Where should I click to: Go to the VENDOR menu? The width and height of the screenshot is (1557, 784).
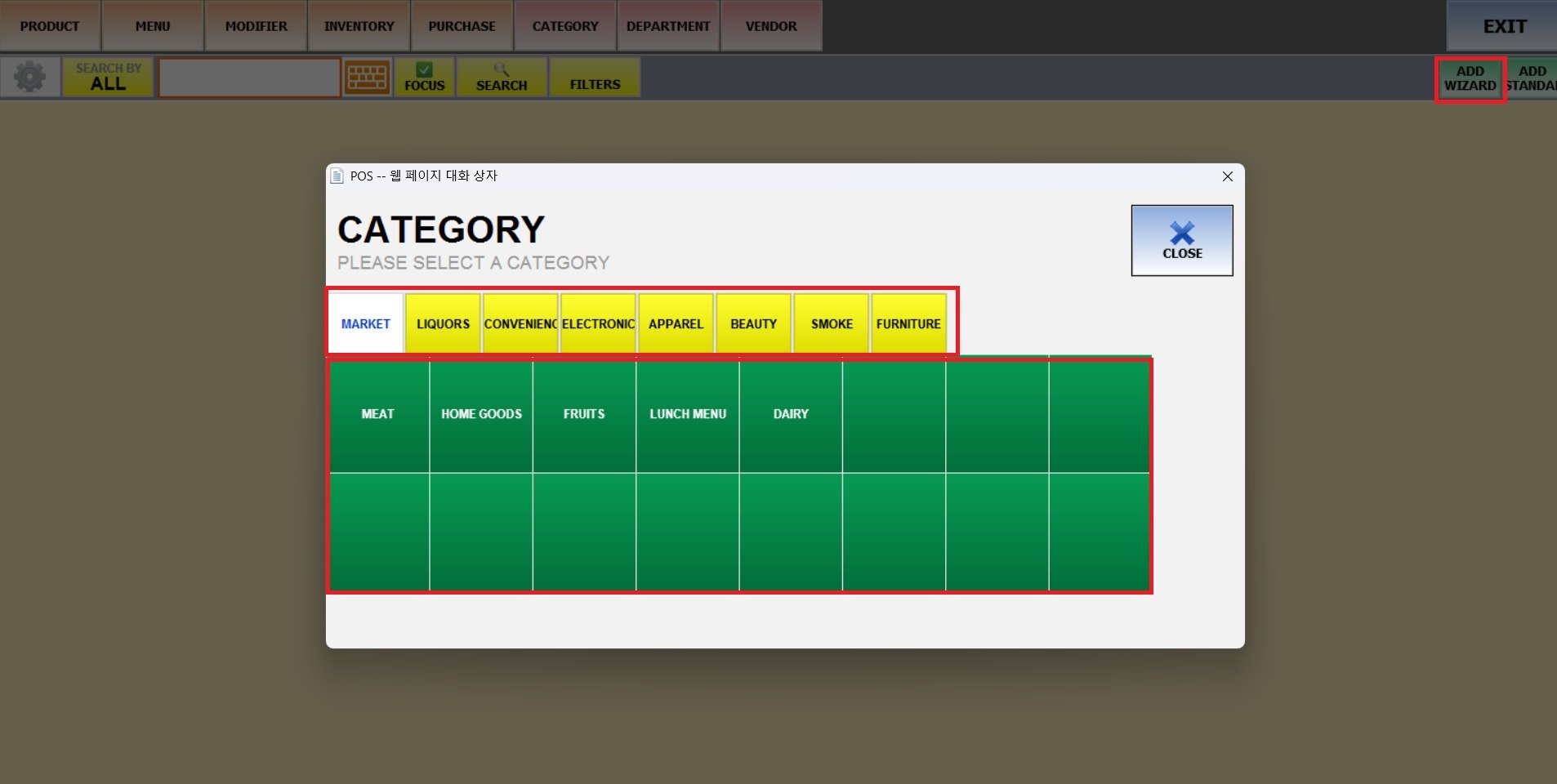point(771,26)
